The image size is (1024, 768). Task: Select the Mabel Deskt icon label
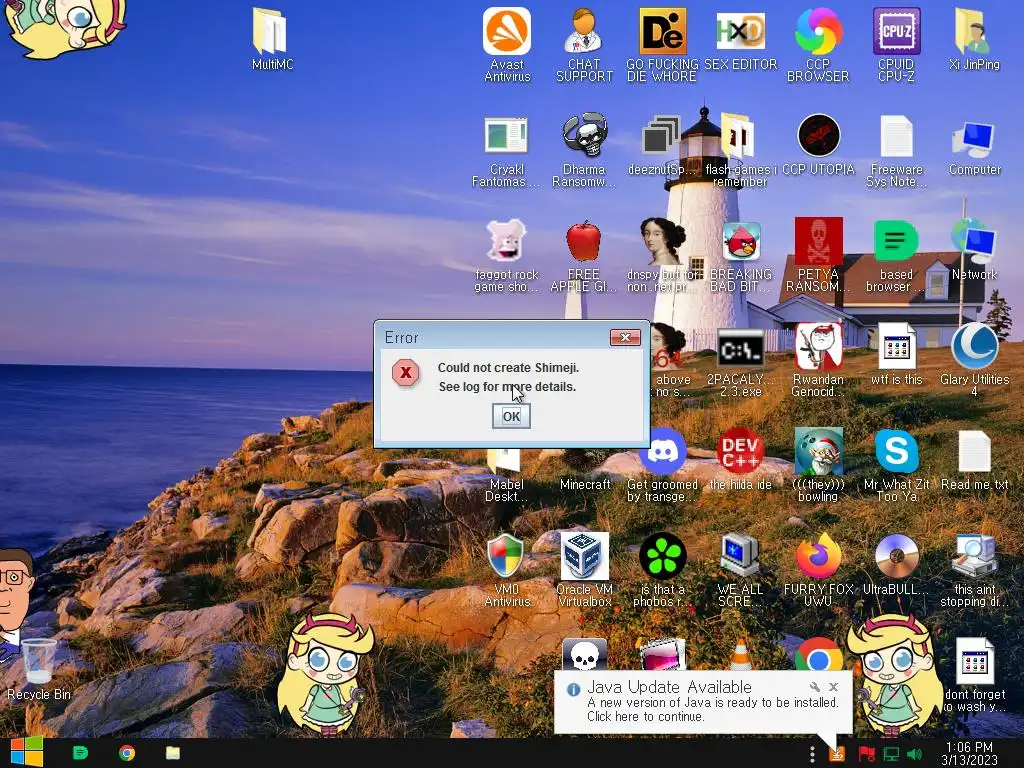(507, 490)
